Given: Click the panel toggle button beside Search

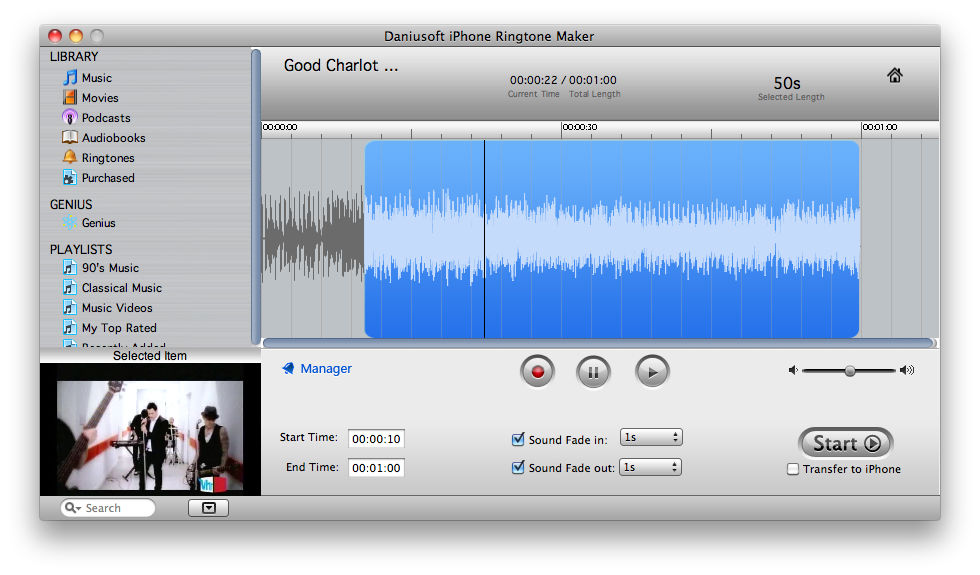Looking at the screenshot, I should click(x=209, y=508).
